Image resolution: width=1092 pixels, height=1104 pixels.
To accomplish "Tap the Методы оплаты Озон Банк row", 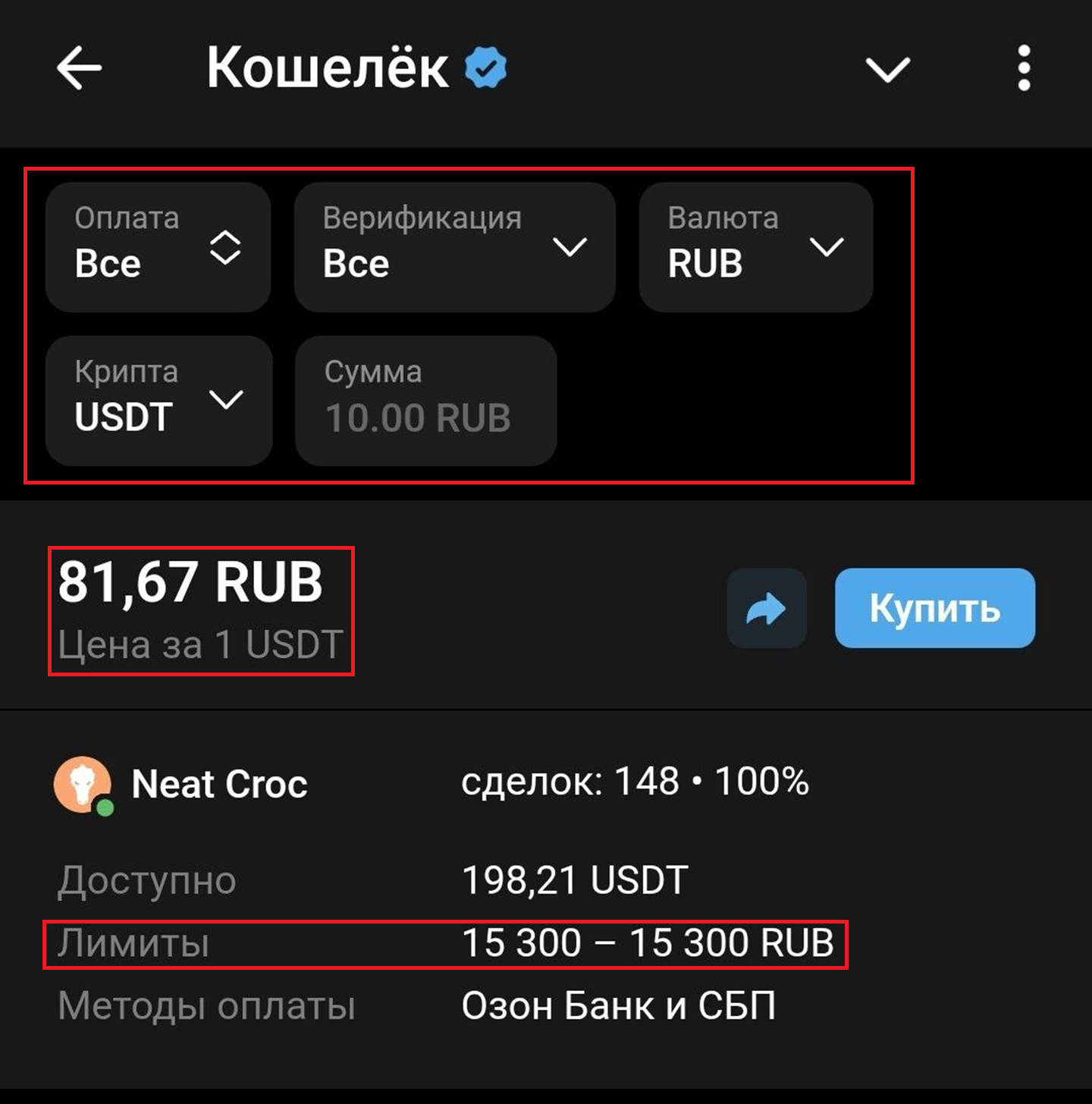I will [417, 1006].
